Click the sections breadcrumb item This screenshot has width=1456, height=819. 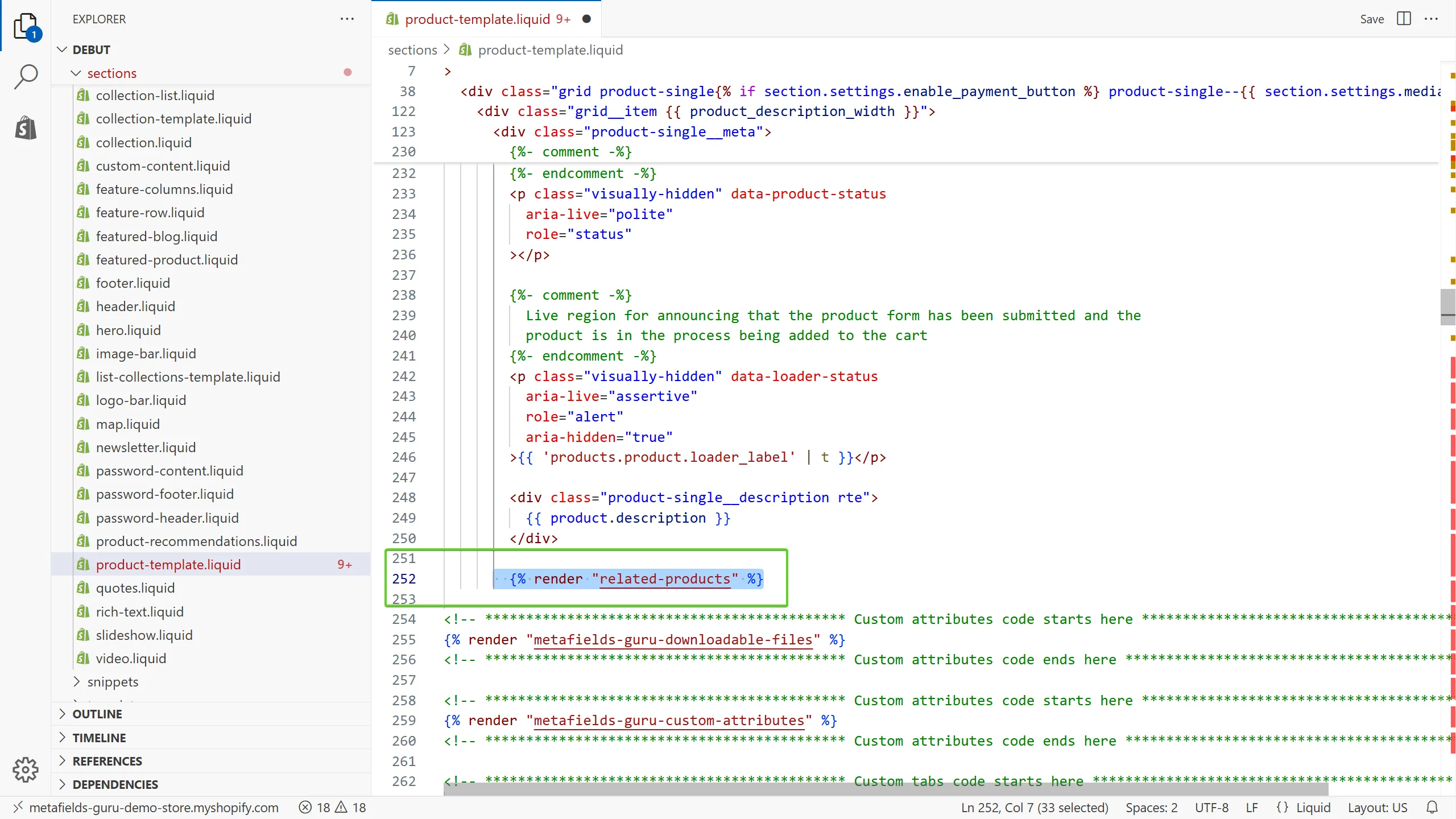(x=412, y=50)
